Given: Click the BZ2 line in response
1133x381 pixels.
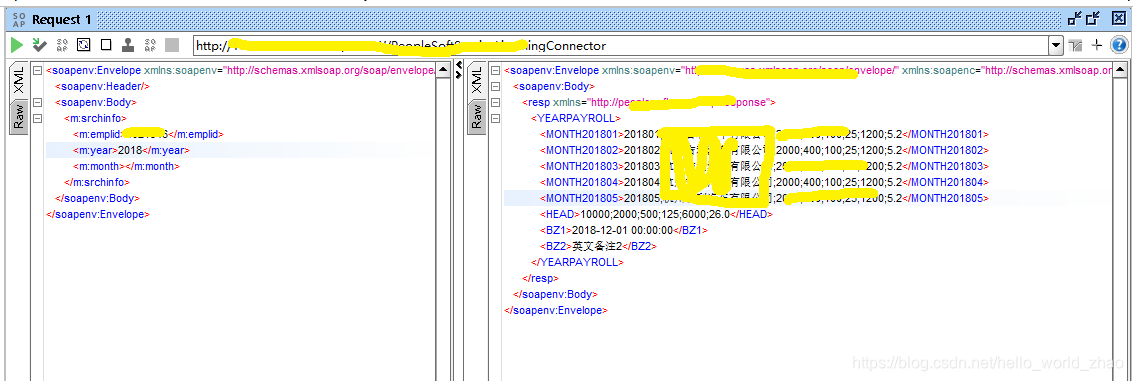Looking at the screenshot, I should point(598,246).
